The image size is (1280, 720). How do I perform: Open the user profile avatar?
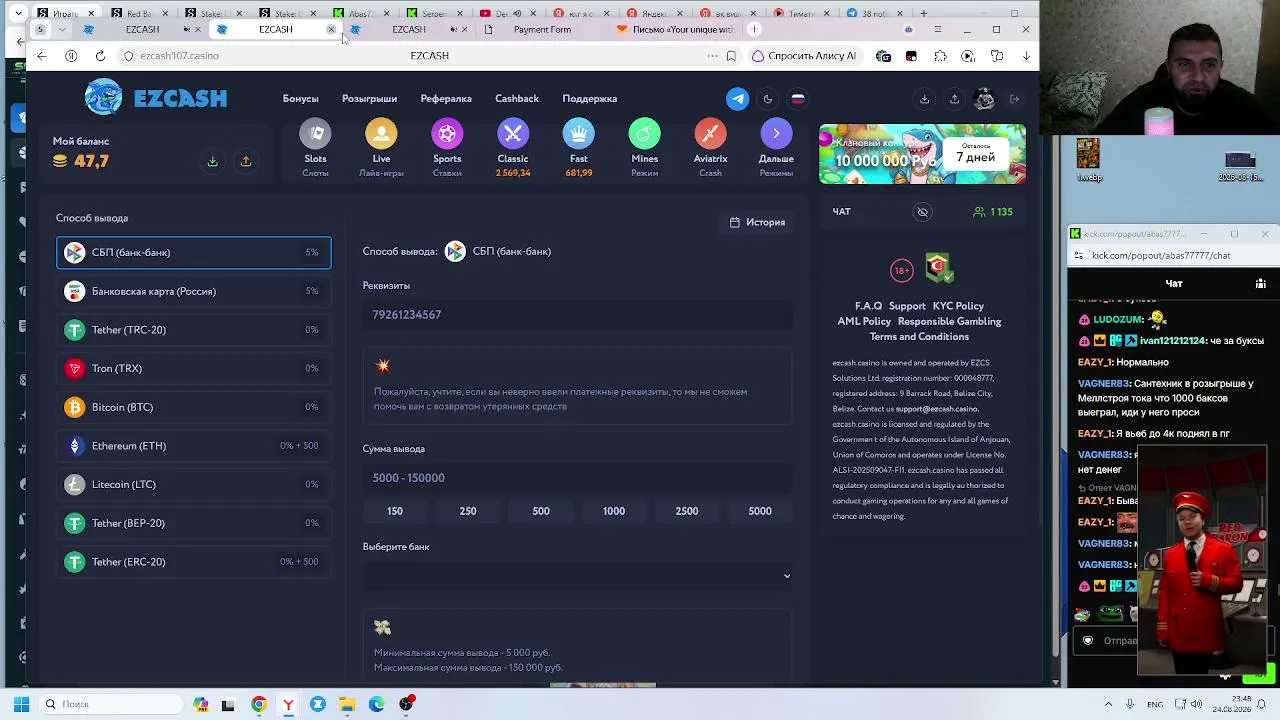click(x=984, y=99)
